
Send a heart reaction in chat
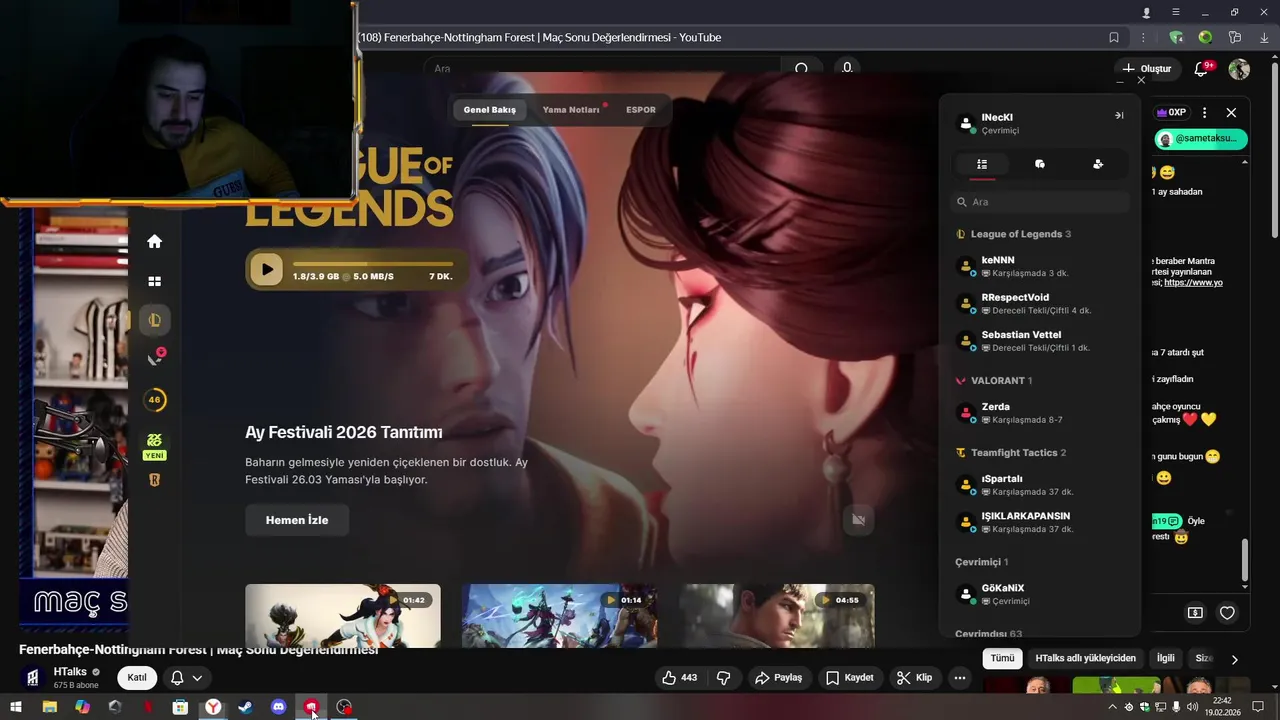click(1227, 613)
